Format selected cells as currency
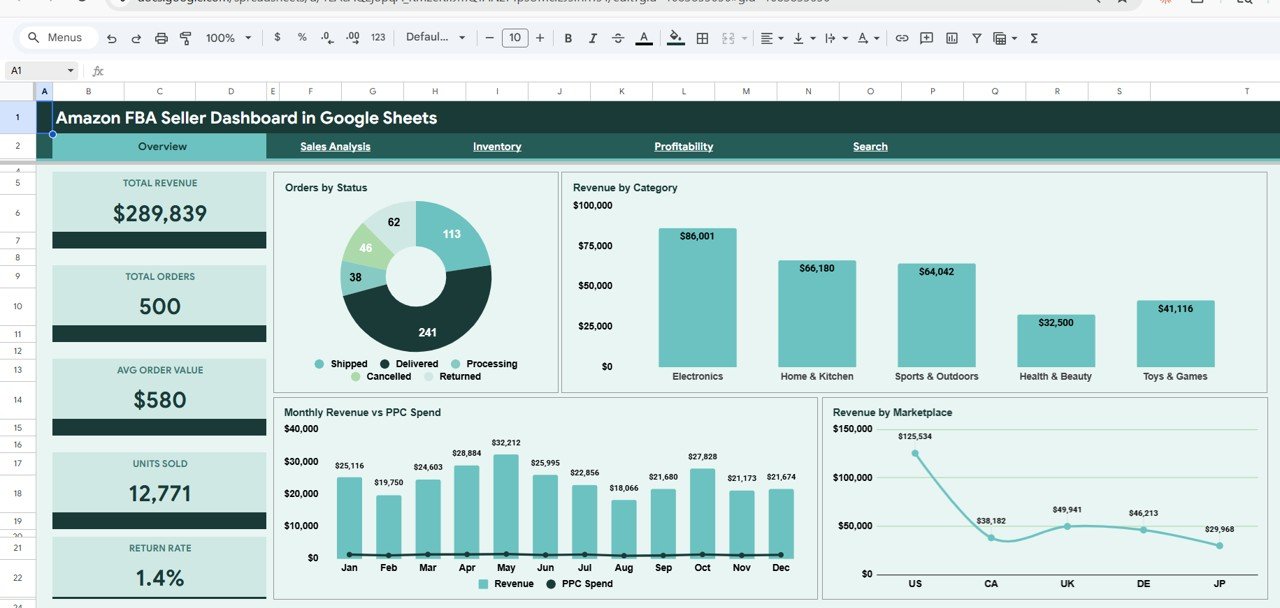 pos(277,38)
